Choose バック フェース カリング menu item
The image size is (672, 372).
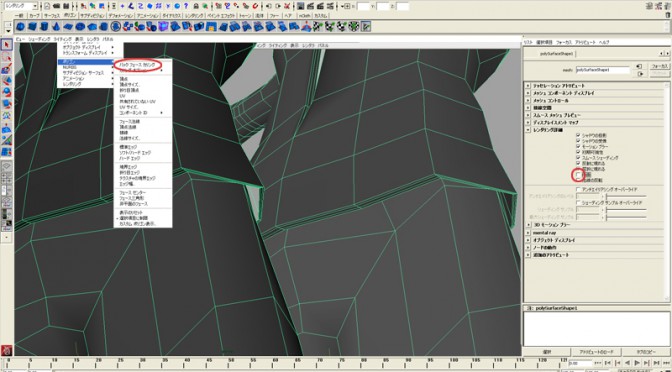coord(137,65)
